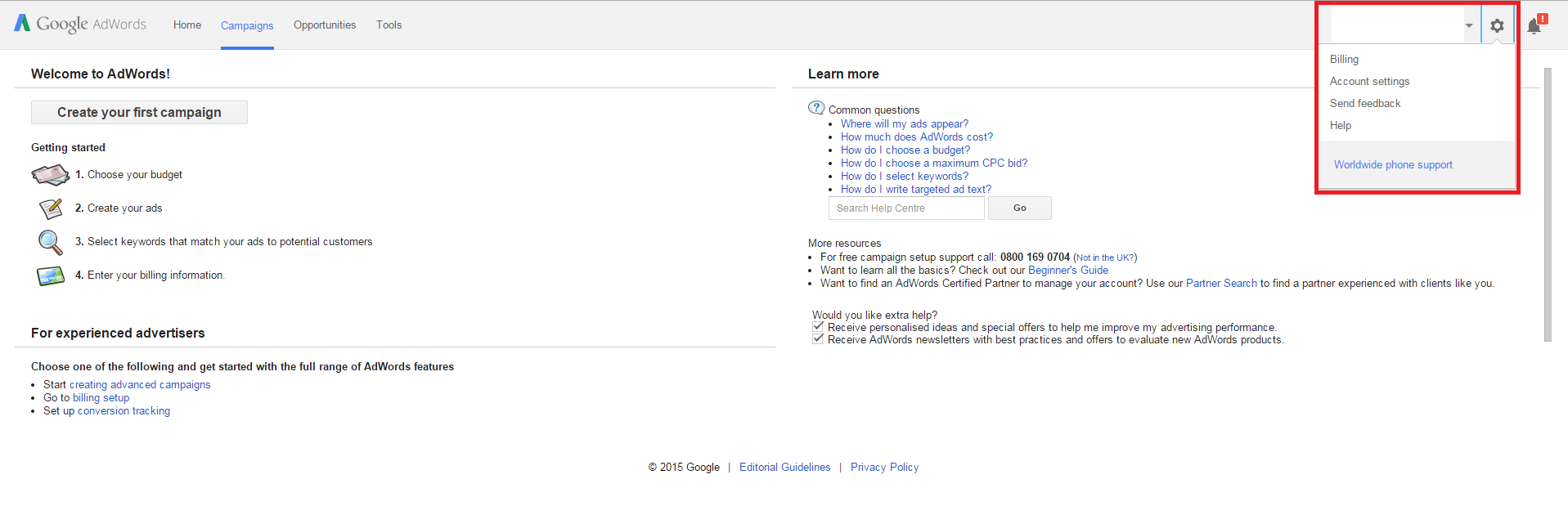Open 'Where will my ads appear?' link
1568x524 pixels.
pyautogui.click(x=905, y=123)
